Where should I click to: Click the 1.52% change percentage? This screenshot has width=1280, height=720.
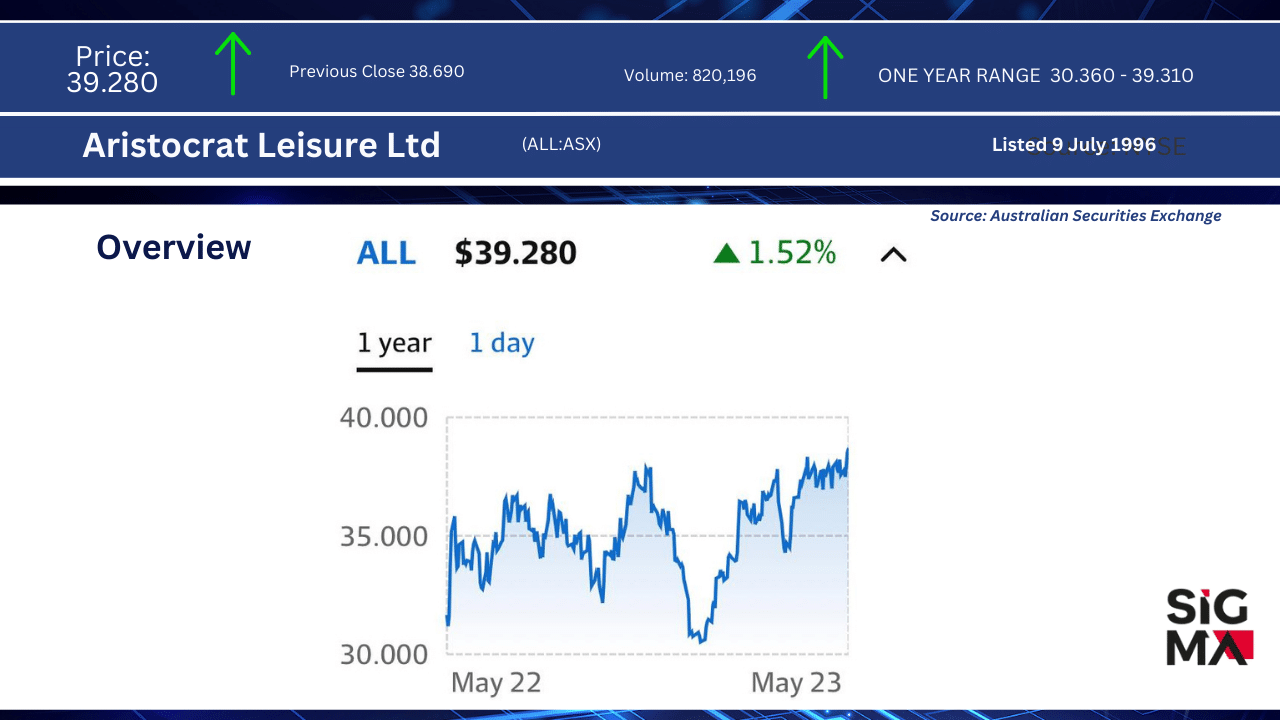pos(792,253)
